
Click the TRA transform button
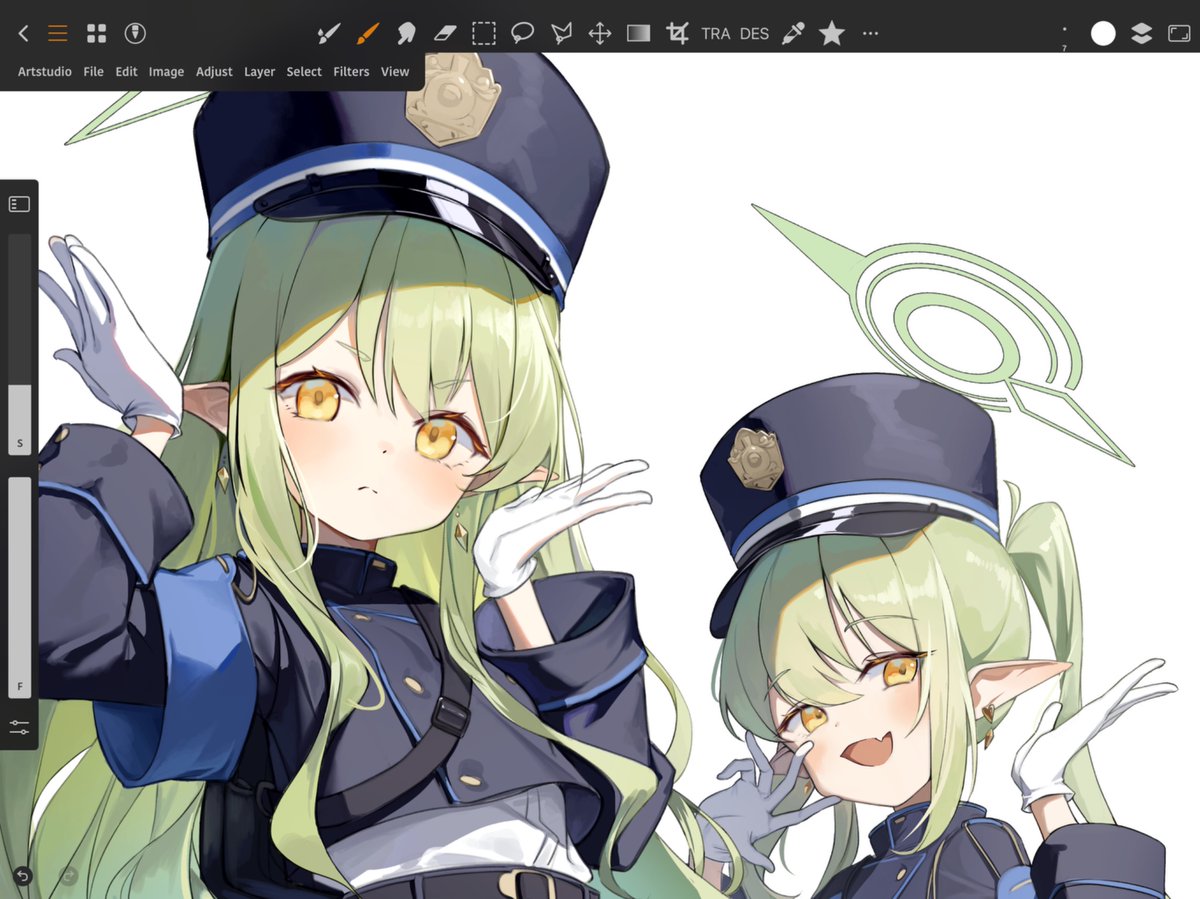coord(716,33)
